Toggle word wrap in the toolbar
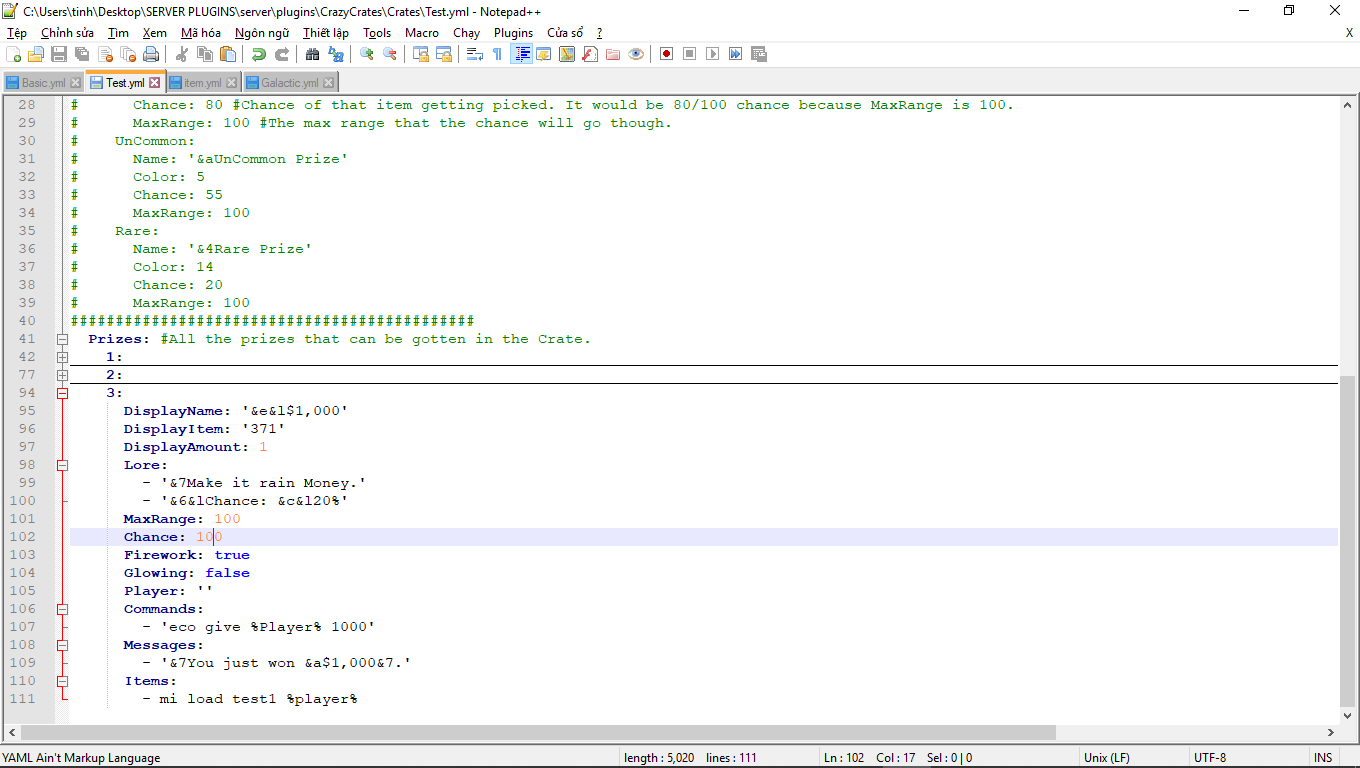Image resolution: width=1360 pixels, height=768 pixels. point(475,54)
